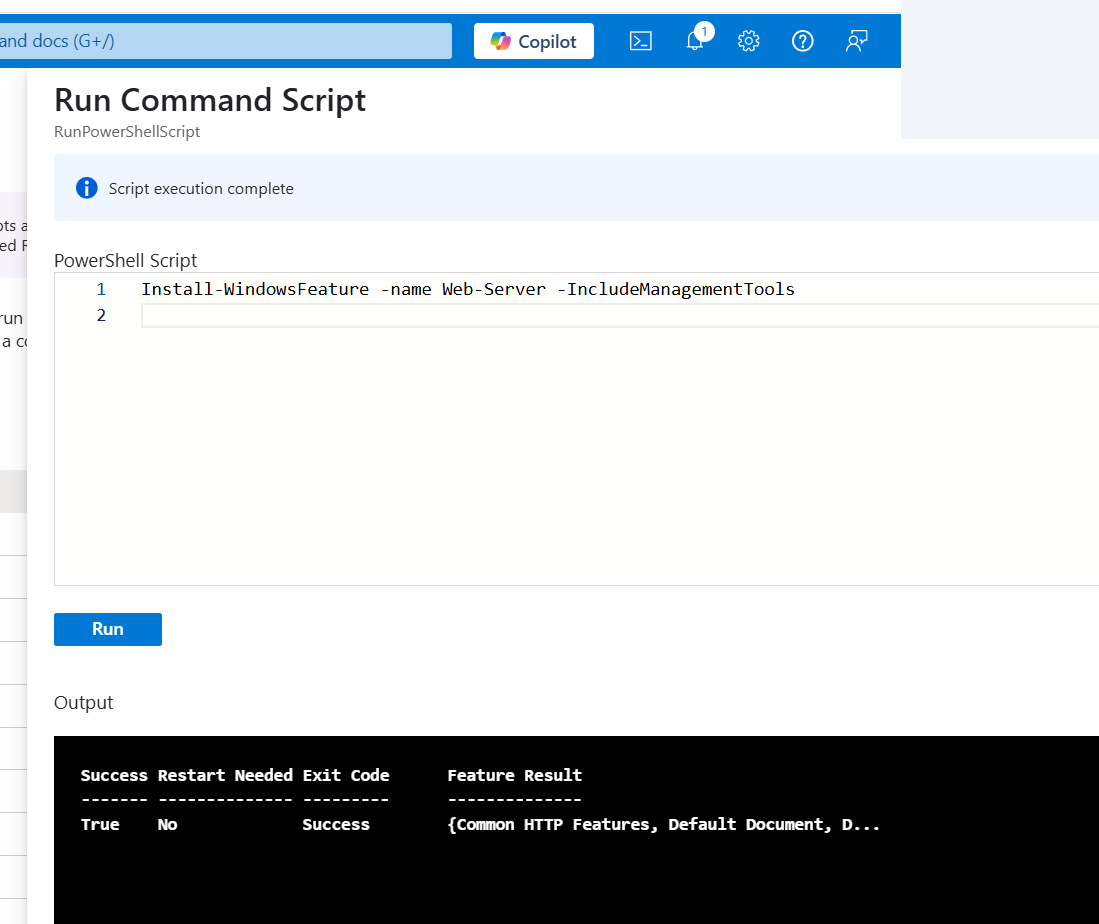Click the No value under Restart Needed

point(168,824)
